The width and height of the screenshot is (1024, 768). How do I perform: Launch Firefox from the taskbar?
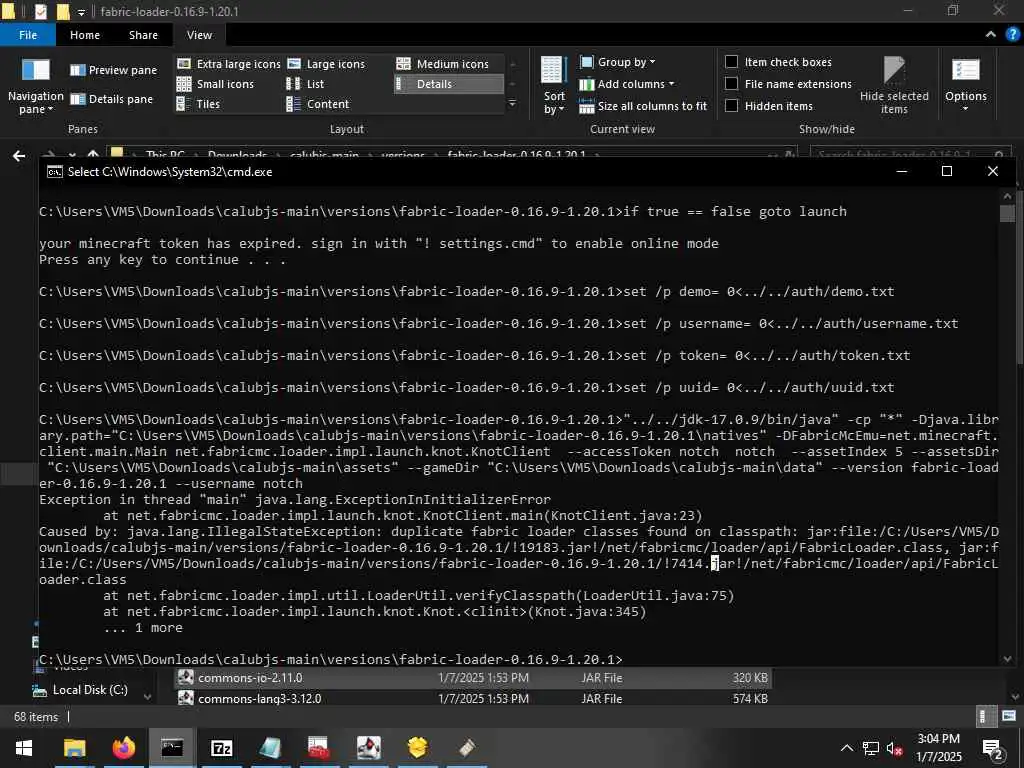pyautogui.click(x=123, y=748)
